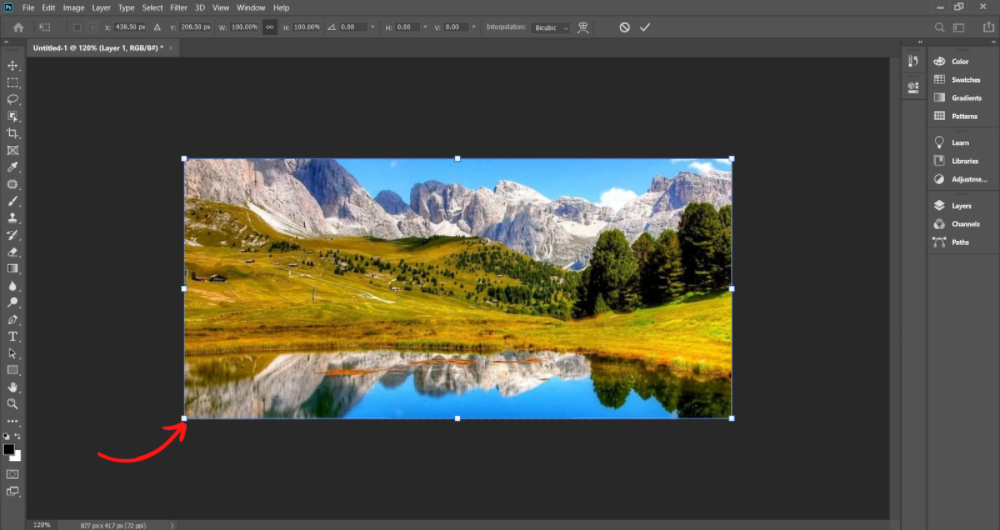Change the screen mode button
Image resolution: width=1000 pixels, height=530 pixels.
(x=13, y=491)
